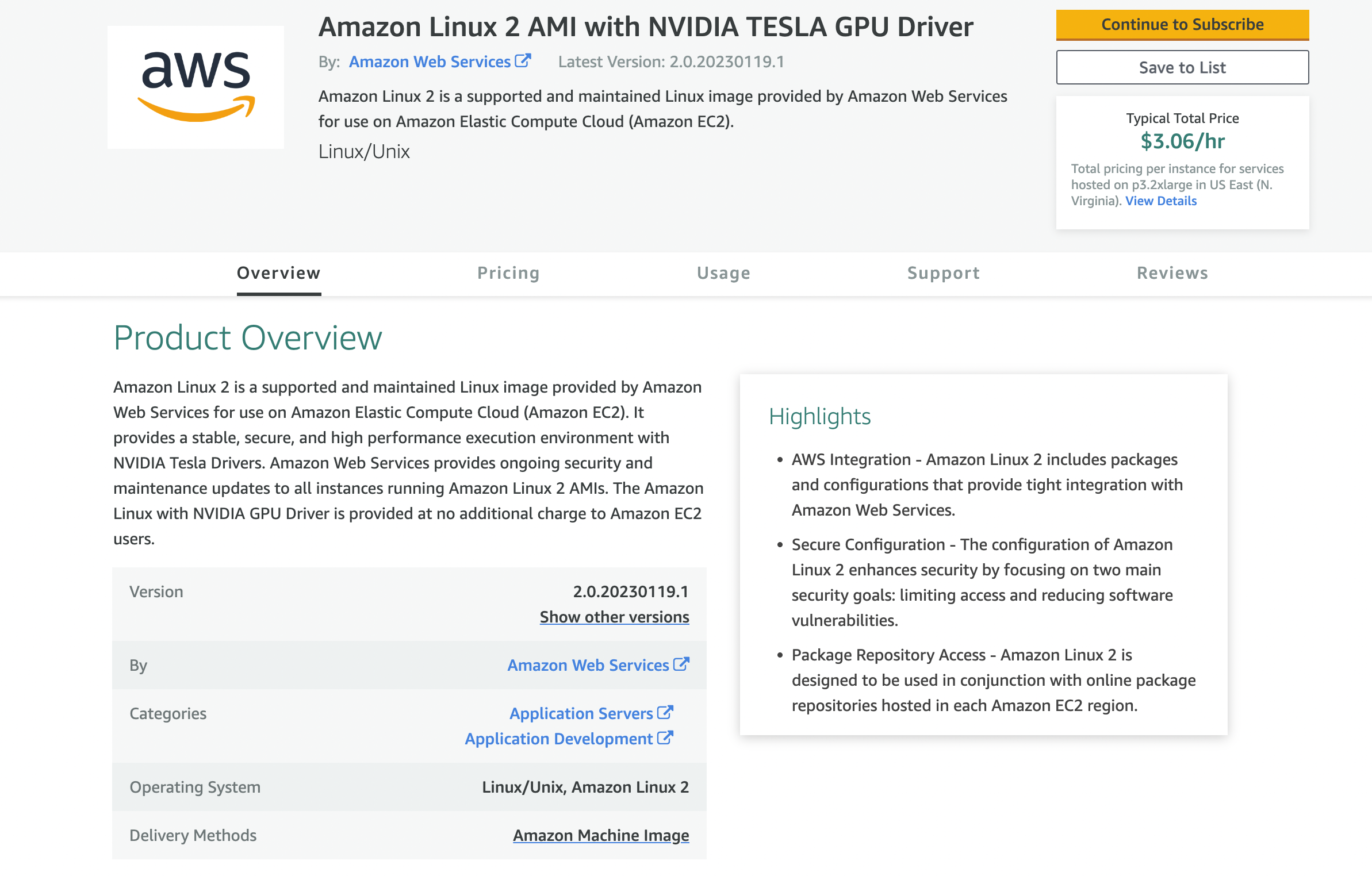Click the Typical Total Price label
This screenshot has height=876, width=1372.
(1182, 118)
